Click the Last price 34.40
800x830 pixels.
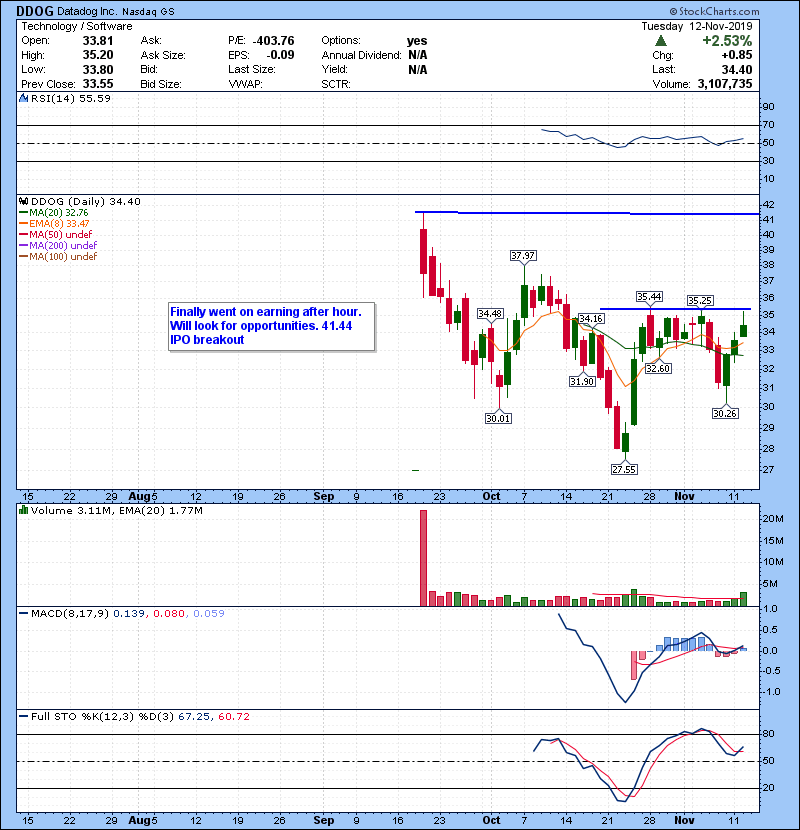(x=736, y=69)
